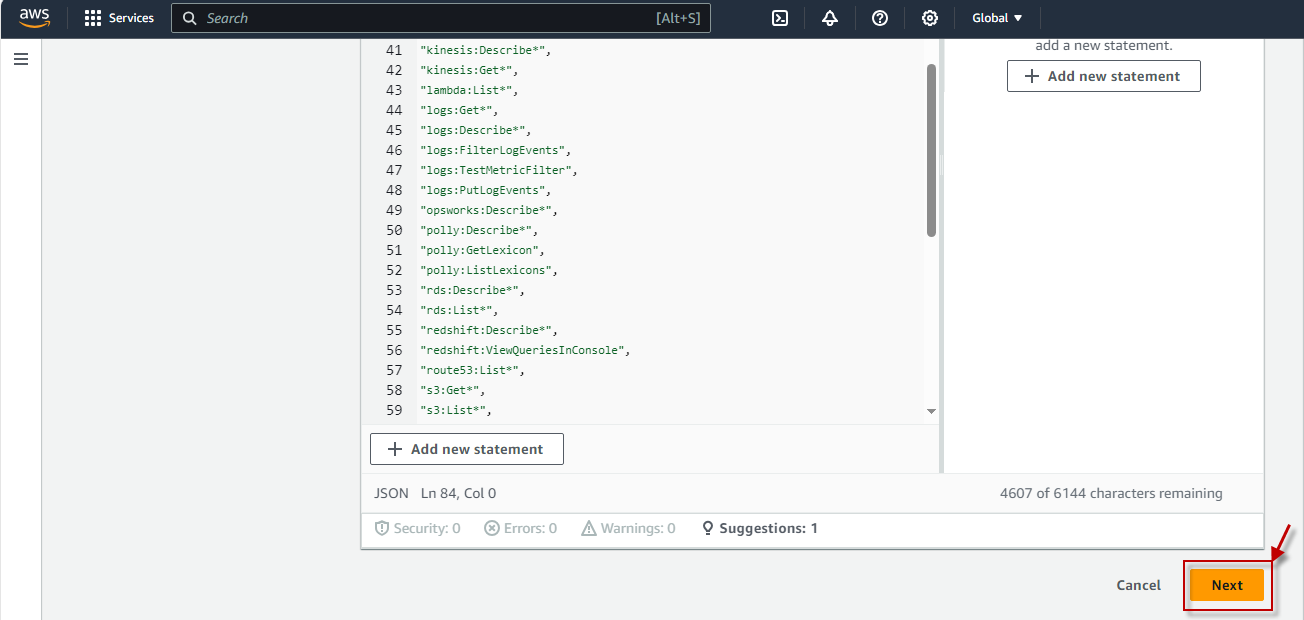
Task: Click the Warnings: 0 status indicator
Action: (x=628, y=528)
